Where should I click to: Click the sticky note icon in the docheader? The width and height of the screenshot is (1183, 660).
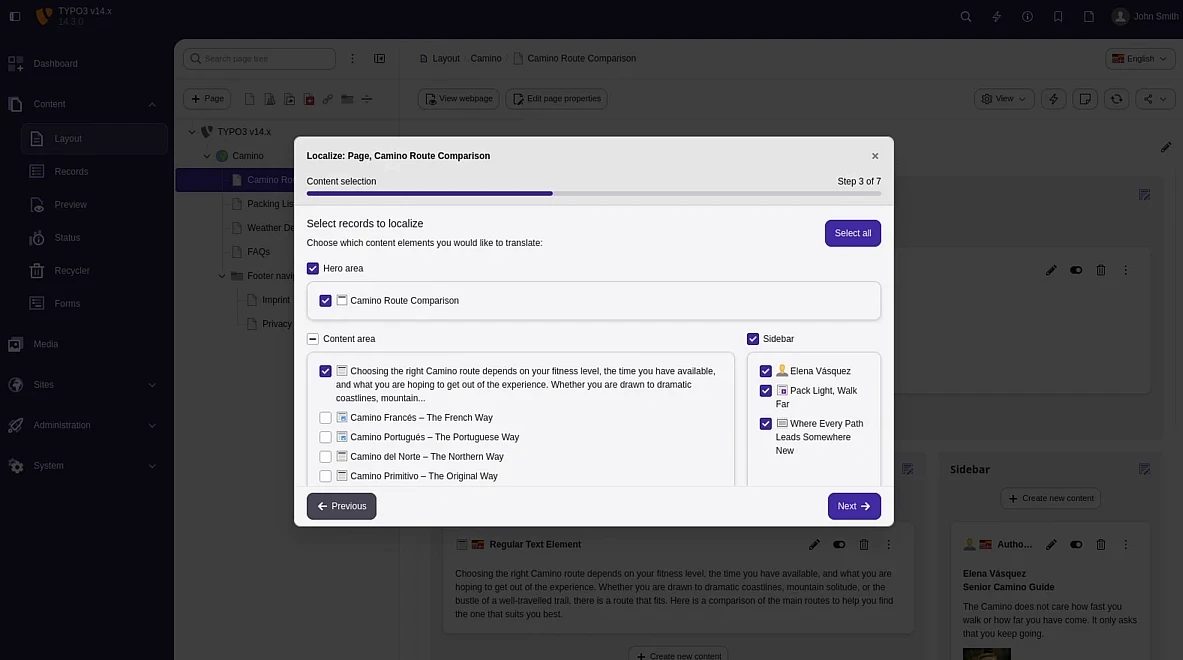[x=1085, y=99]
